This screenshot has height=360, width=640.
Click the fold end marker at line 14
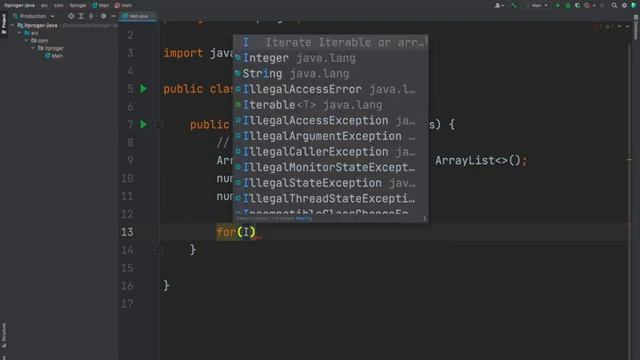(x=159, y=250)
